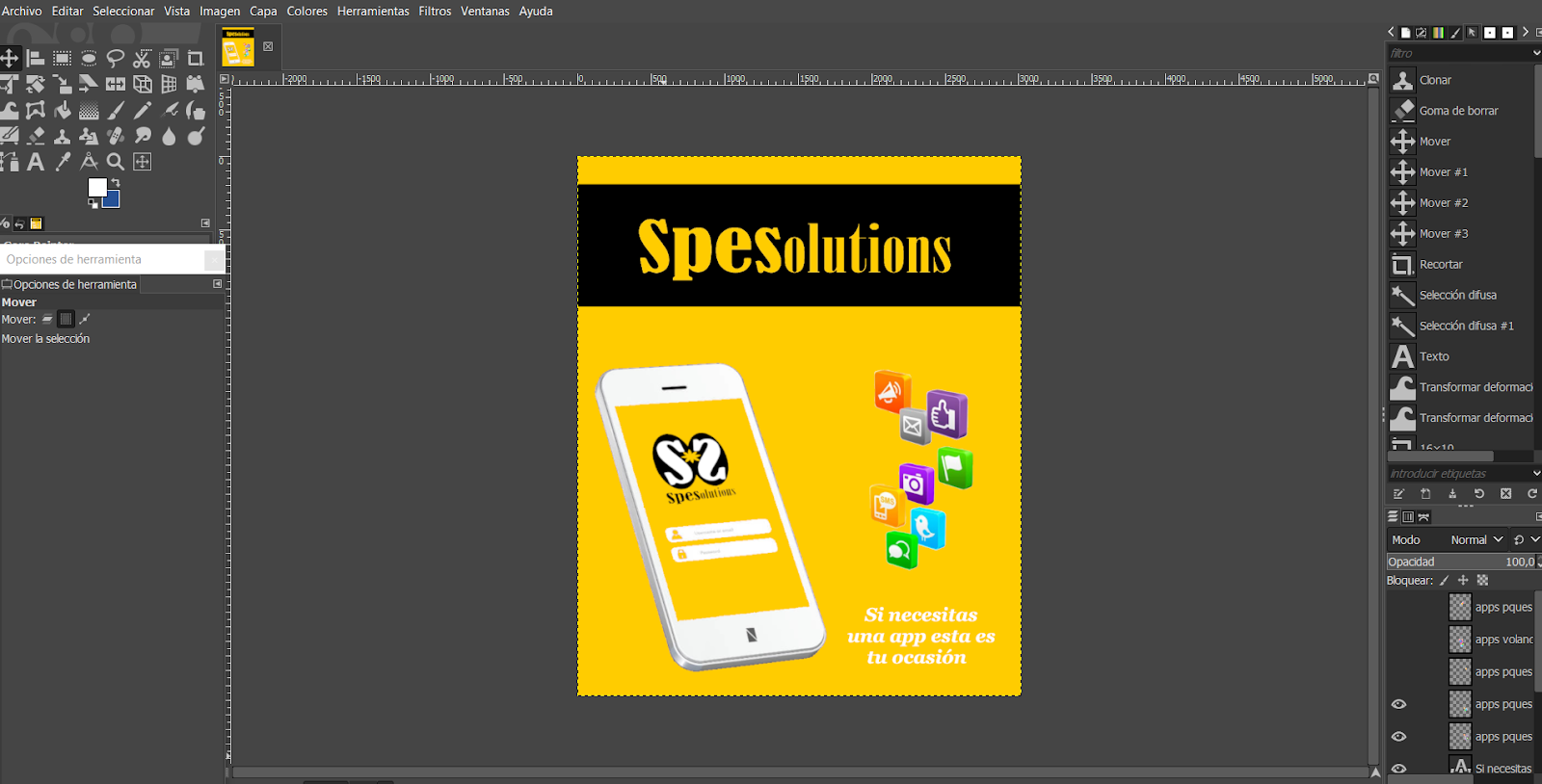Viewport: 1542px width, 784px height.
Task: Open the Seleccionar menu
Action: pyautogui.click(x=123, y=11)
